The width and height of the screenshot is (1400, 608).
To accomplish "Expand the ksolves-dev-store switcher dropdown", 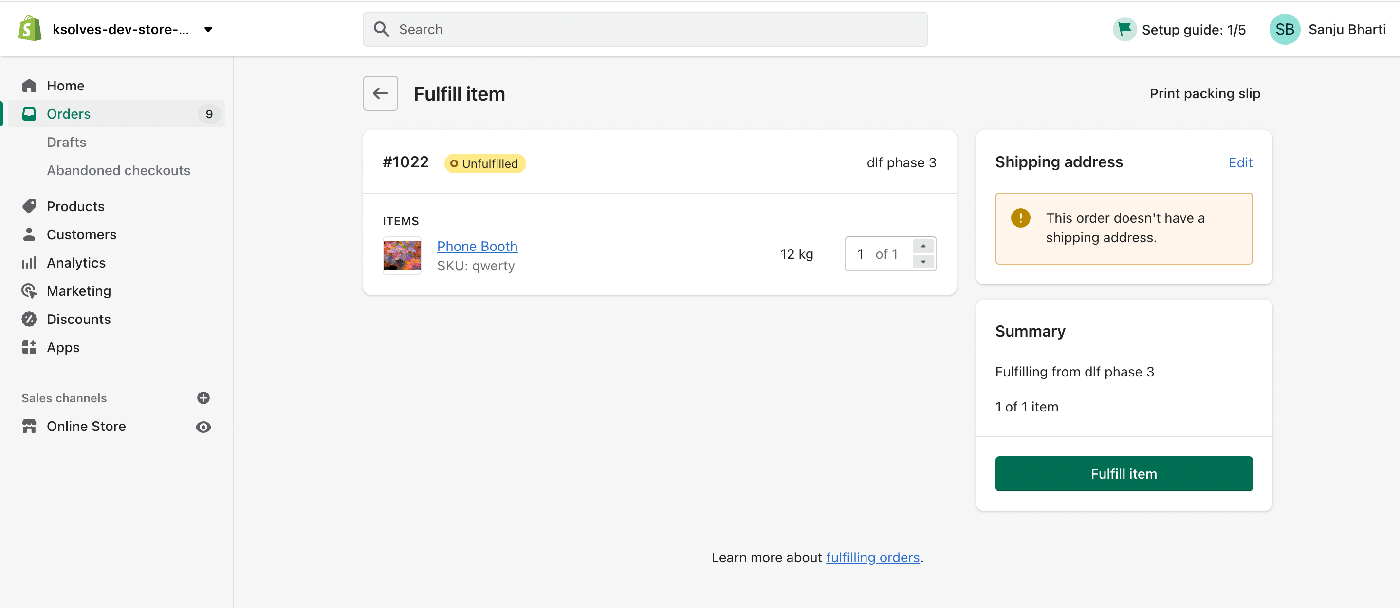I will 208,29.
